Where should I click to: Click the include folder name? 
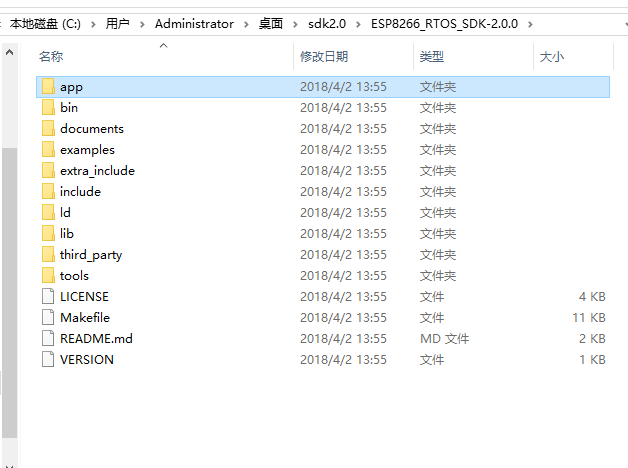pyautogui.click(x=80, y=192)
